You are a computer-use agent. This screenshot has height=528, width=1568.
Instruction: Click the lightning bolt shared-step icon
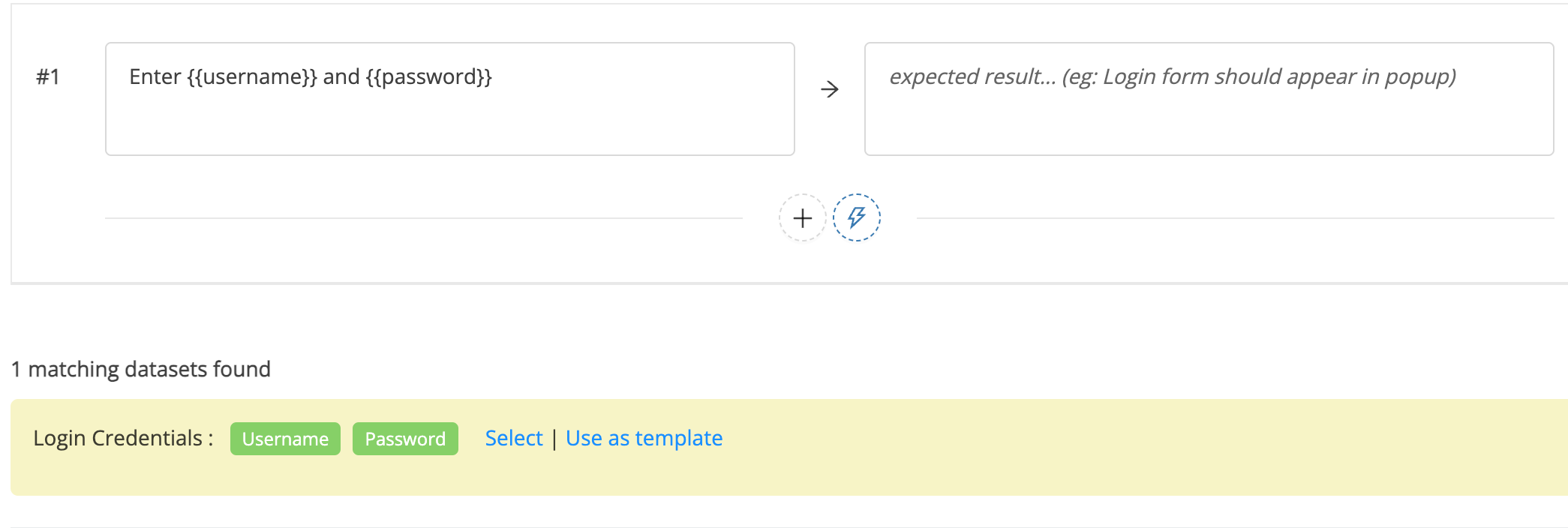[857, 218]
